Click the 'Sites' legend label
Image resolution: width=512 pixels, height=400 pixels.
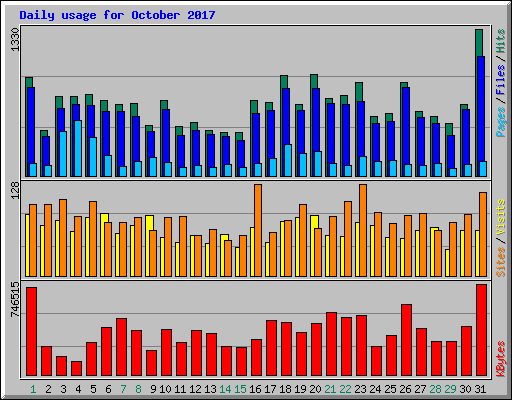[x=501, y=262]
